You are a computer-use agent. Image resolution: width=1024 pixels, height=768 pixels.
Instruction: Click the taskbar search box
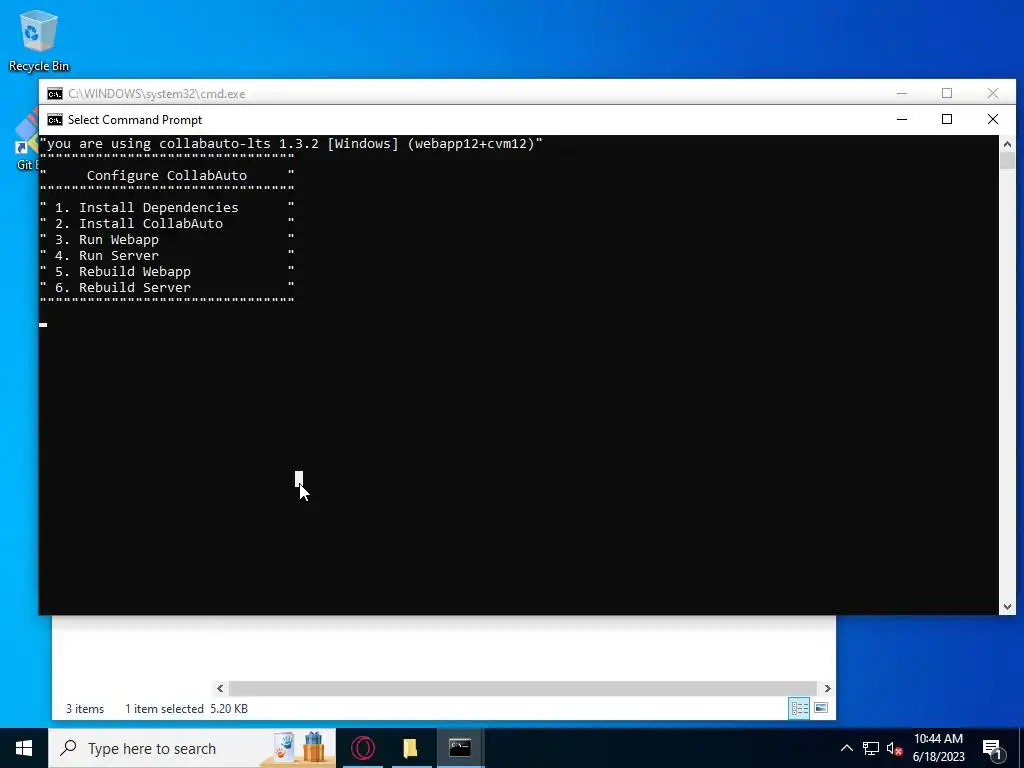point(192,748)
